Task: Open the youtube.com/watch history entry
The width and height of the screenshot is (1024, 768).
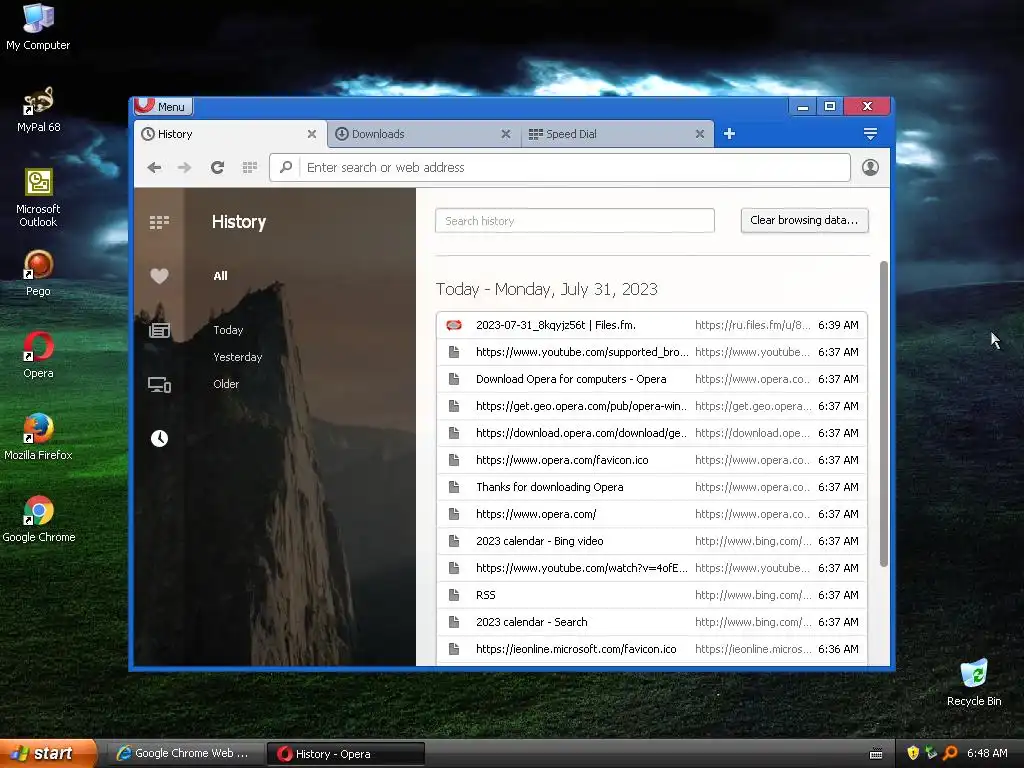Action: click(652, 568)
